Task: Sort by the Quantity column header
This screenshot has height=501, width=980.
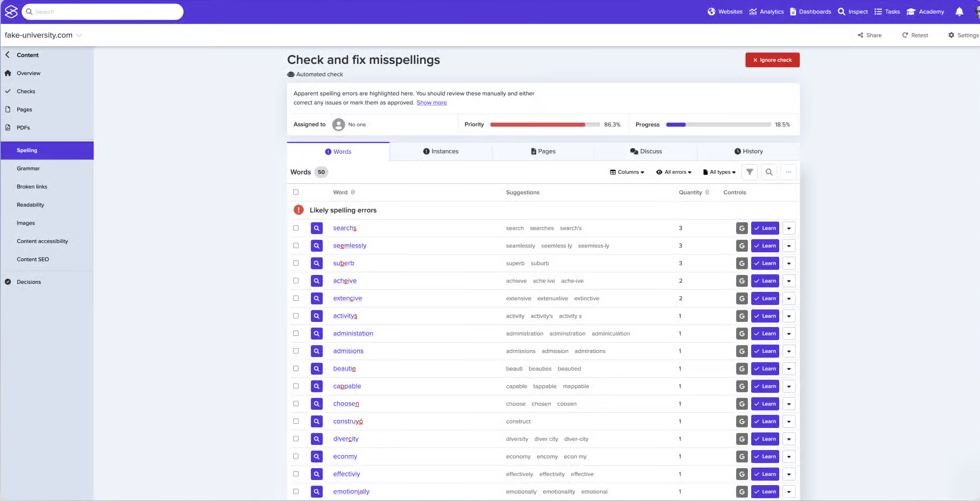Action: click(x=693, y=192)
